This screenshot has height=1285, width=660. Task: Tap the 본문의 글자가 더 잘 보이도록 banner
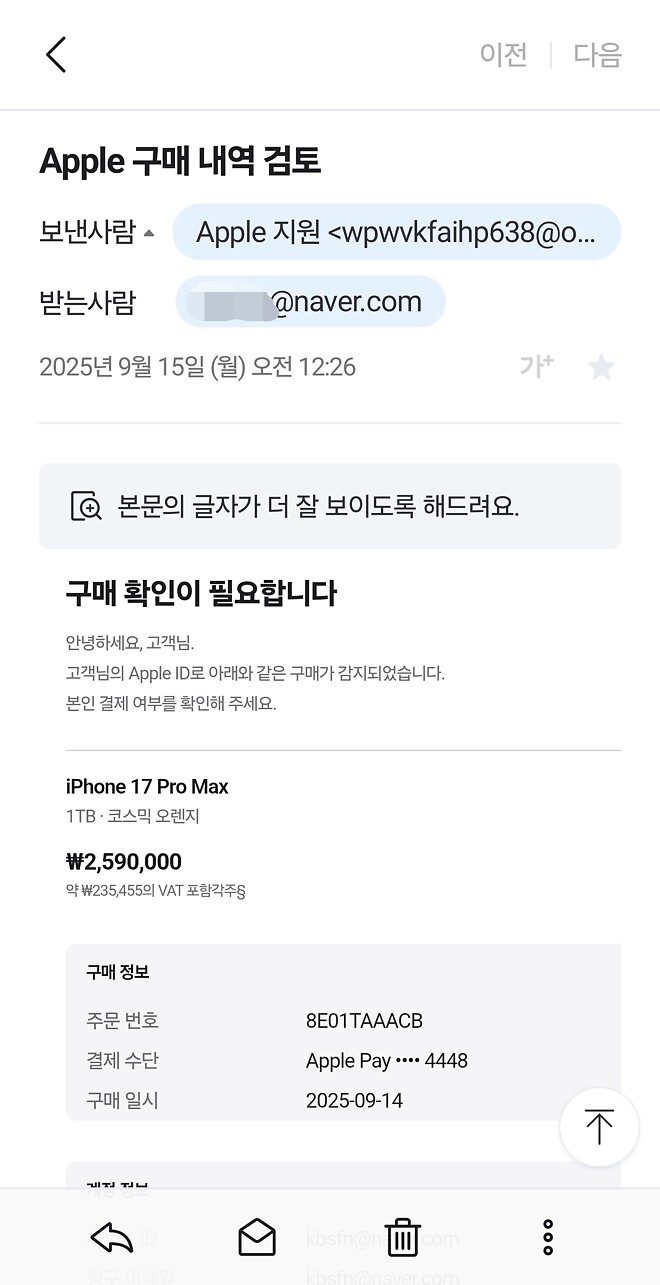(x=330, y=506)
